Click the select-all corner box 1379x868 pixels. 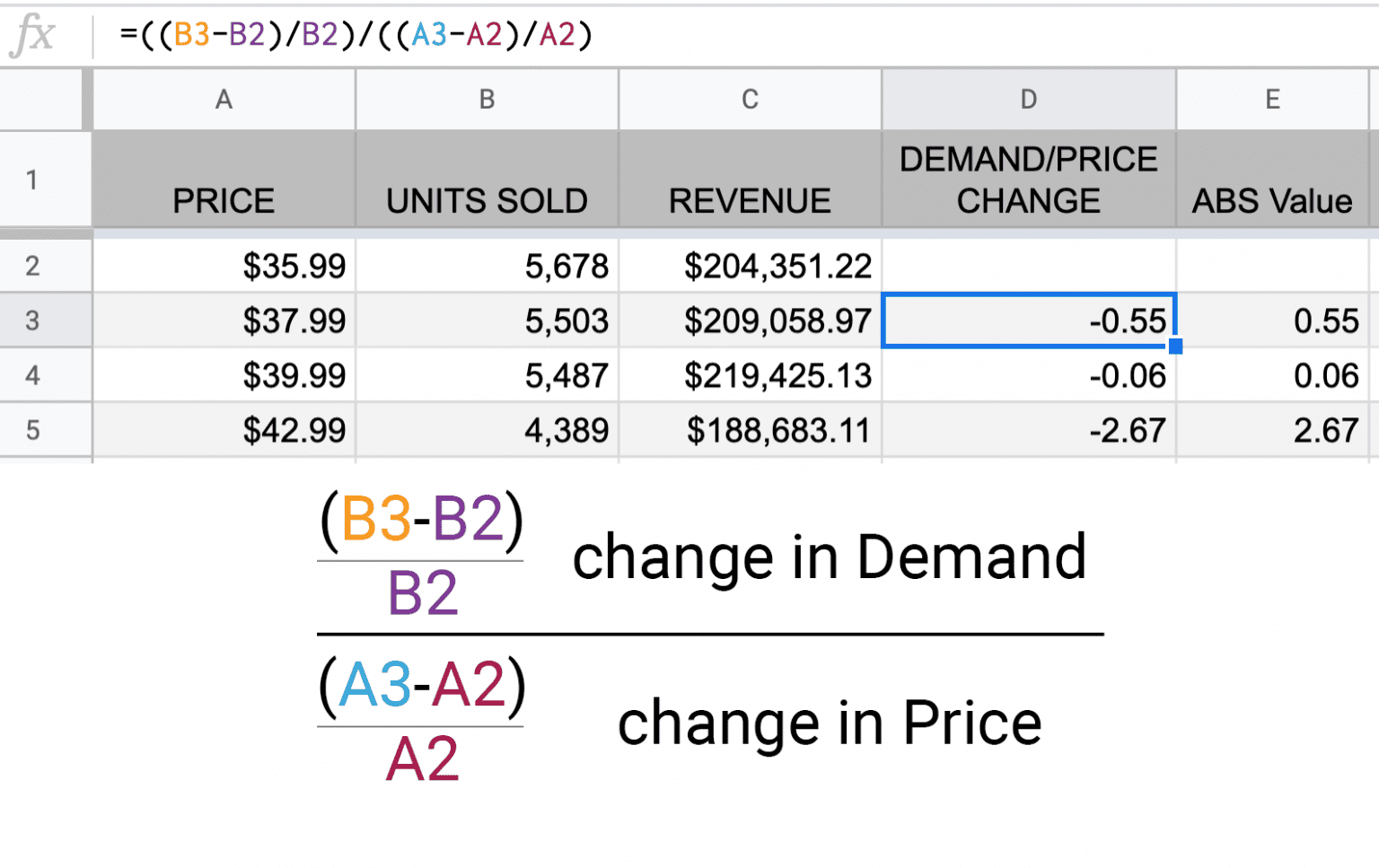(x=43, y=100)
